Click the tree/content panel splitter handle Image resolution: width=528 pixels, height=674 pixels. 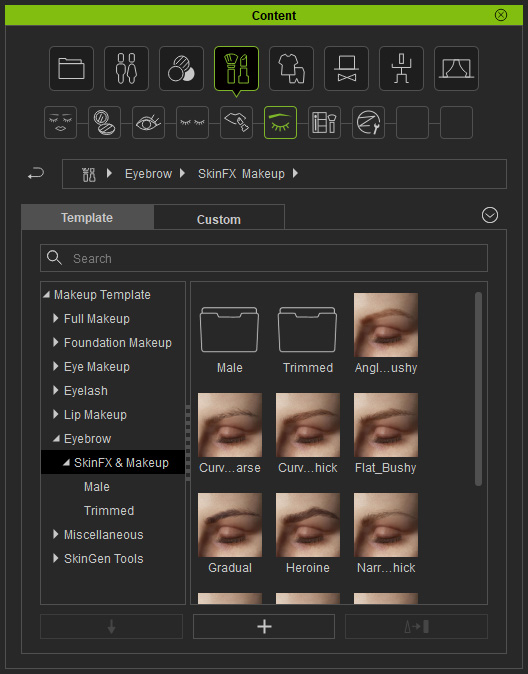188,443
